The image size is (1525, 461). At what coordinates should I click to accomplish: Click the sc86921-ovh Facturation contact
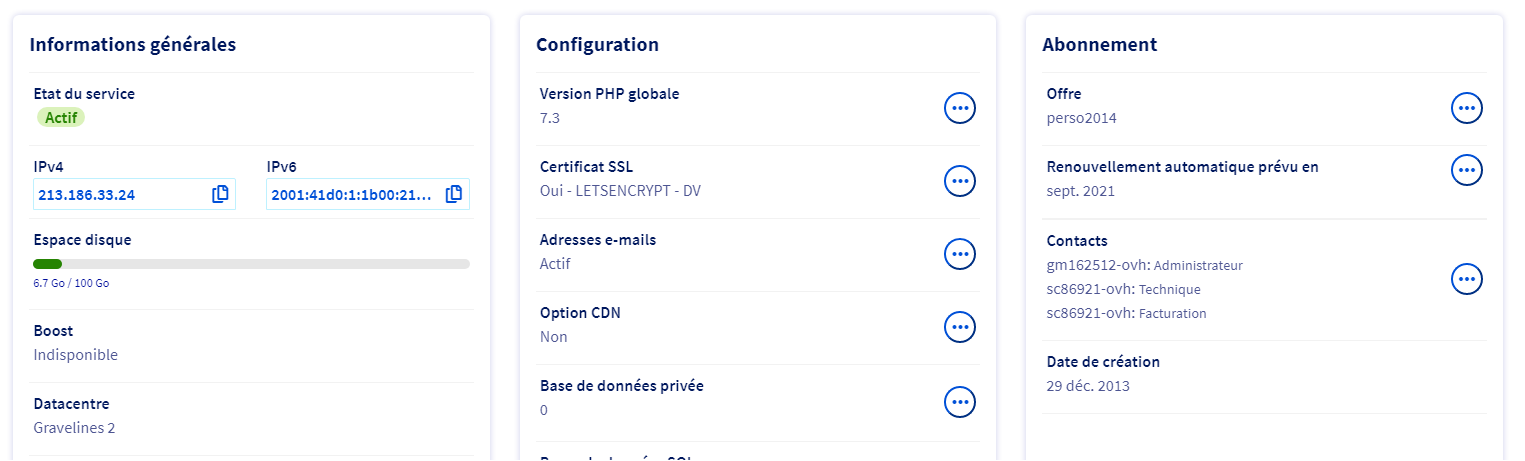tap(1126, 313)
